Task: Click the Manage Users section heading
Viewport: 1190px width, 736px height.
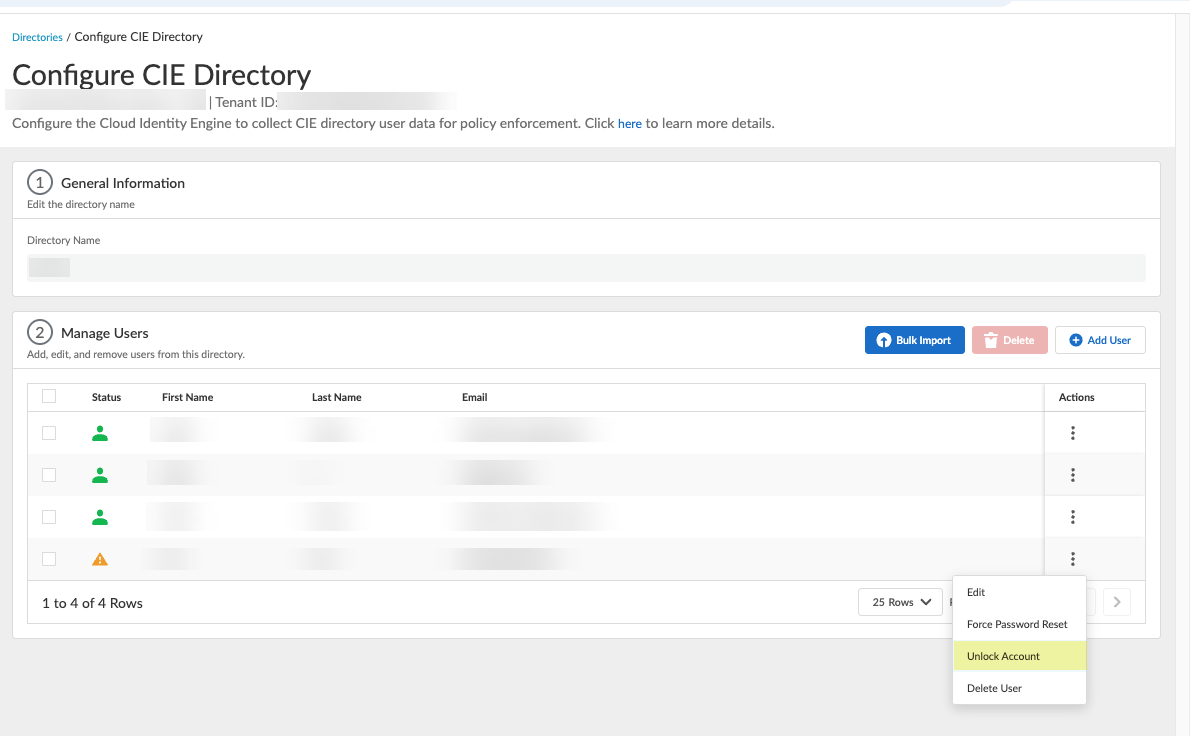Action: 105,333
